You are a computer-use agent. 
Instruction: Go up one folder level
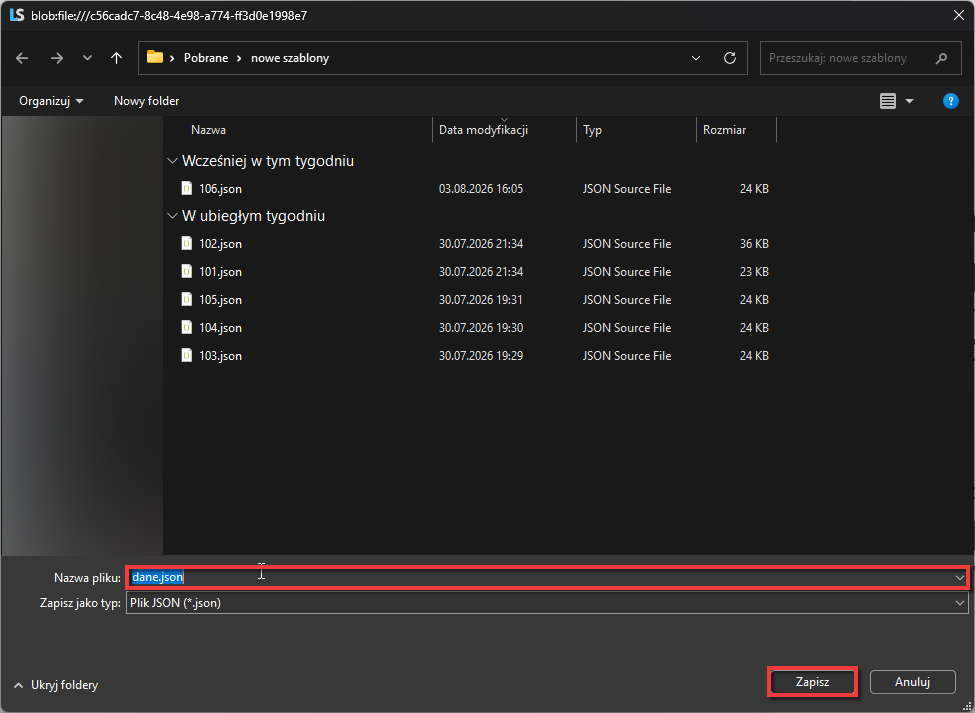pyautogui.click(x=116, y=58)
